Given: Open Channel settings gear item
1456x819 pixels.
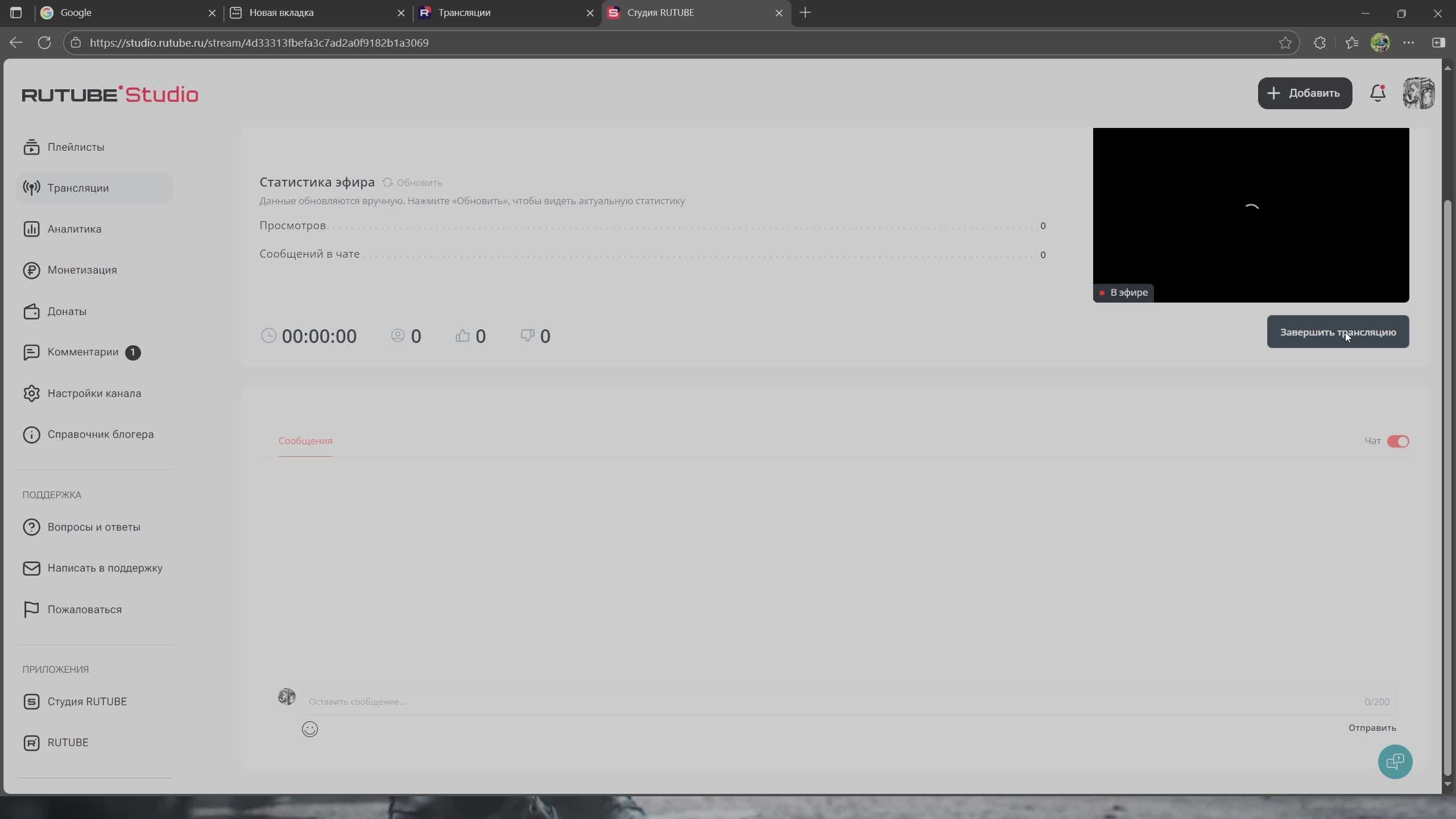Looking at the screenshot, I should point(94,393).
